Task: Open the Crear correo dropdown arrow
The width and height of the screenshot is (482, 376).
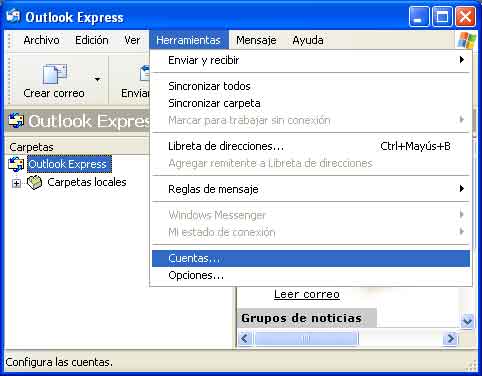Action: point(97,79)
